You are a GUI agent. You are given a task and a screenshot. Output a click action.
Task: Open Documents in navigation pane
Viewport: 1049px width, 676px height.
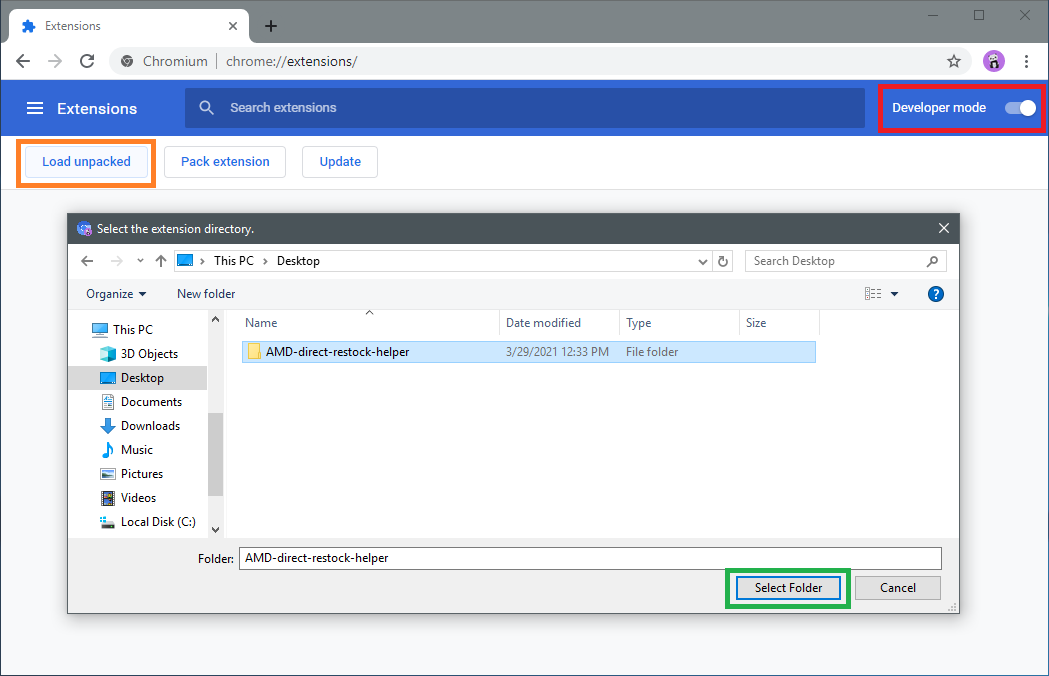151,402
